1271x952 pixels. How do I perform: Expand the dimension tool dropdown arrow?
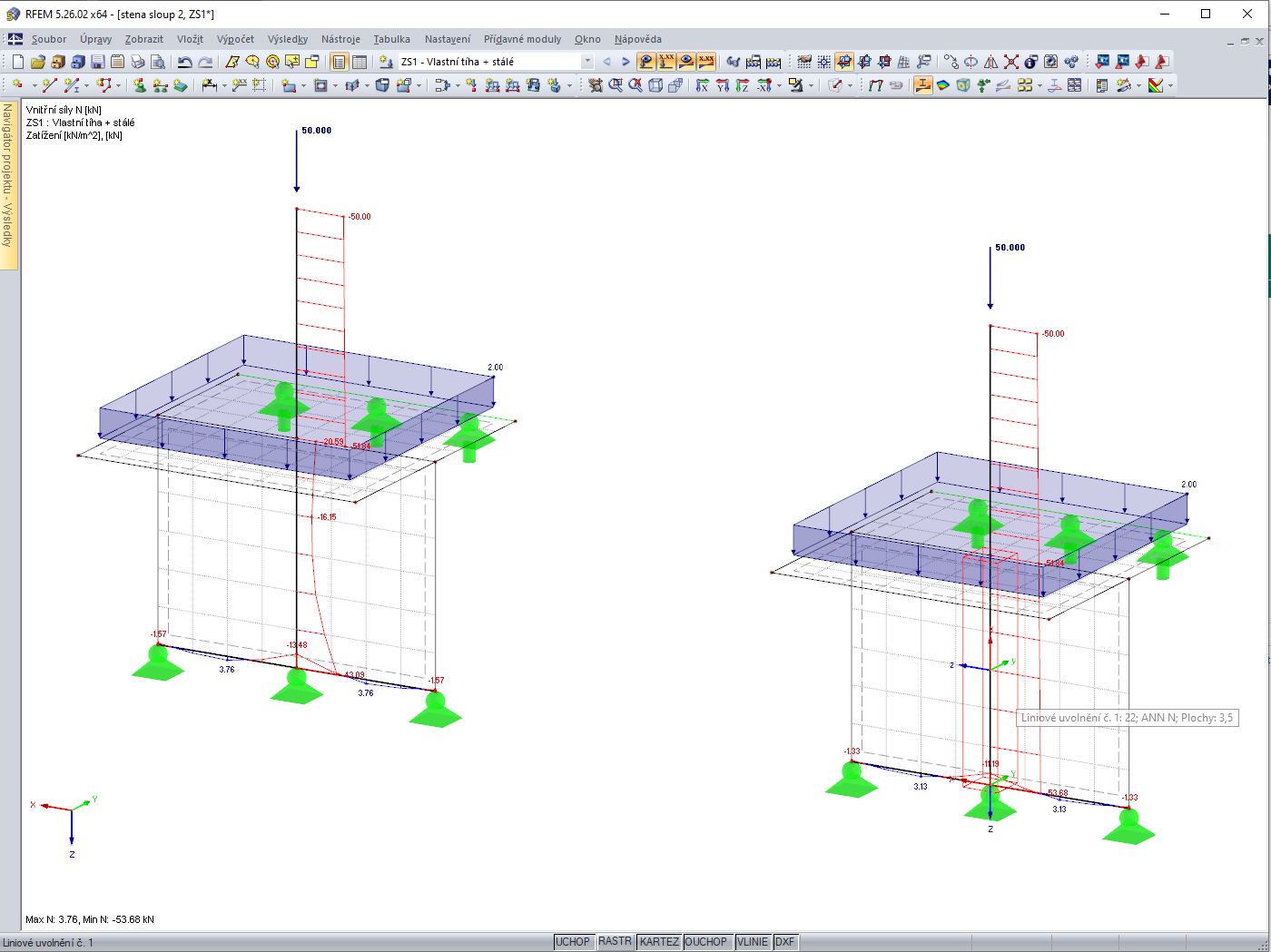tap(225, 85)
